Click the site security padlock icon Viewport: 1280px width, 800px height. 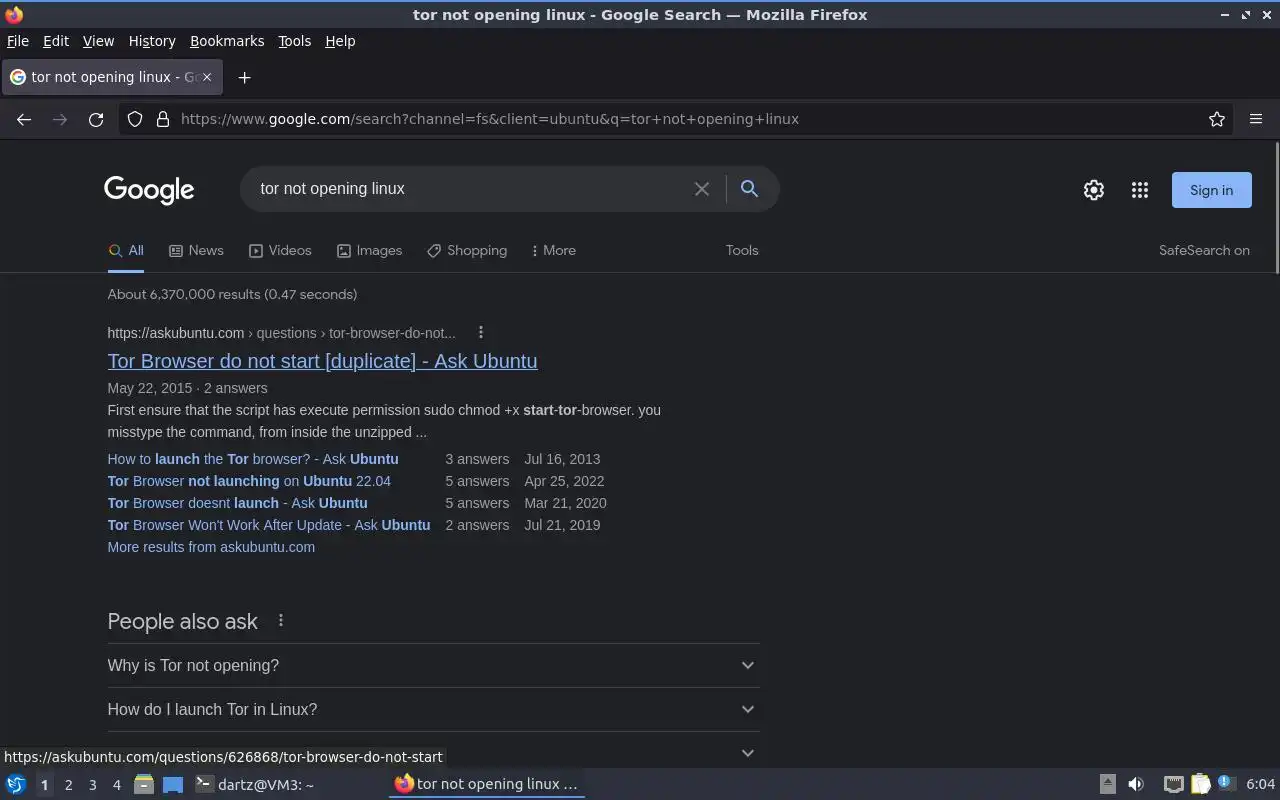point(163,119)
